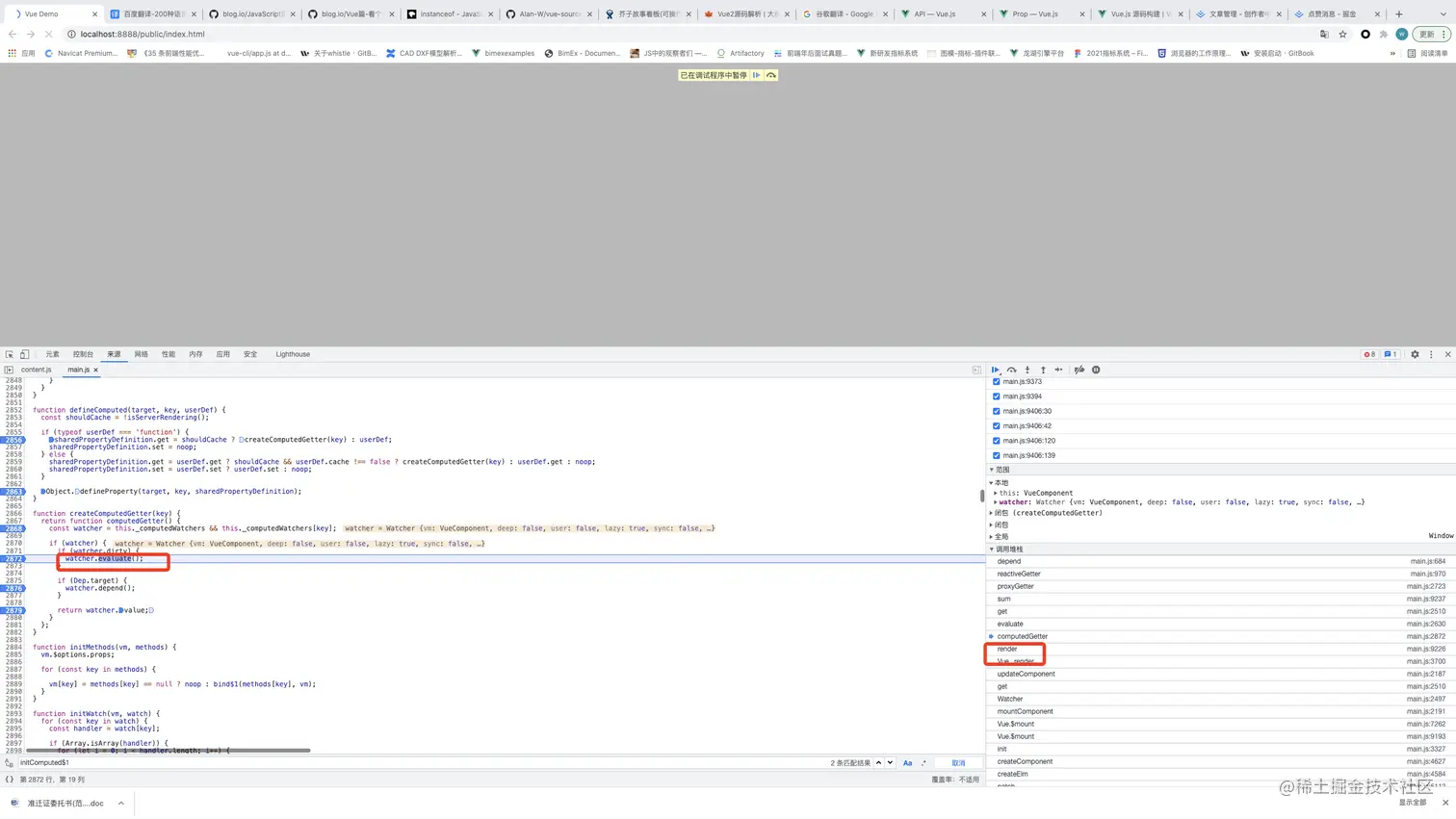Viewport: 1456px width, 819px height.
Task: Open the Lighthouse panel
Action: (x=293, y=354)
